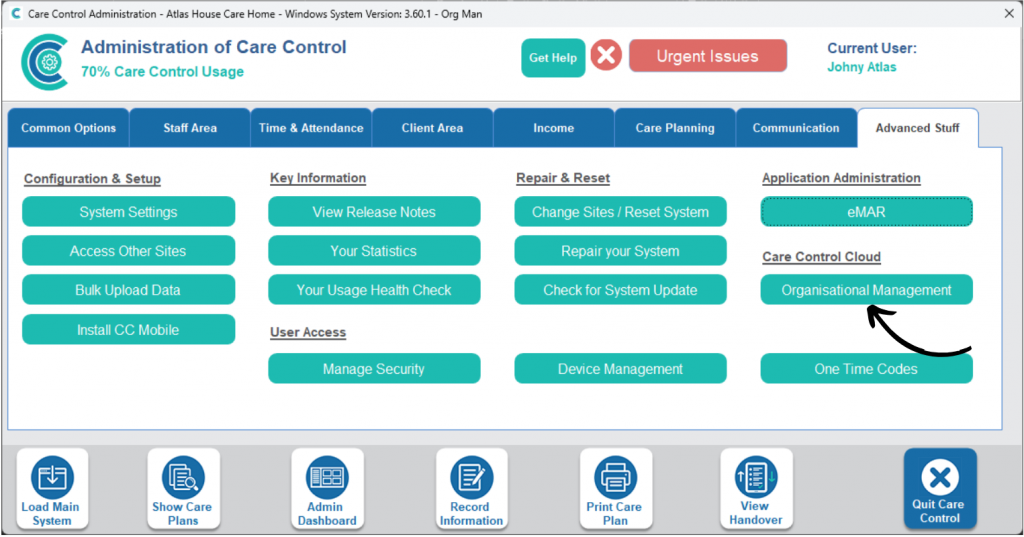
Task: Click the red circle X icon
Action: point(606,55)
